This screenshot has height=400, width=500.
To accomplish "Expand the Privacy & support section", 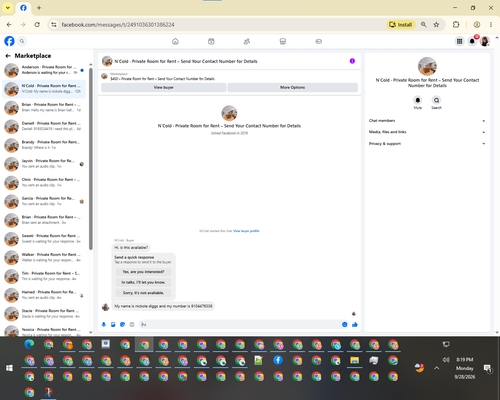I will tap(427, 144).
